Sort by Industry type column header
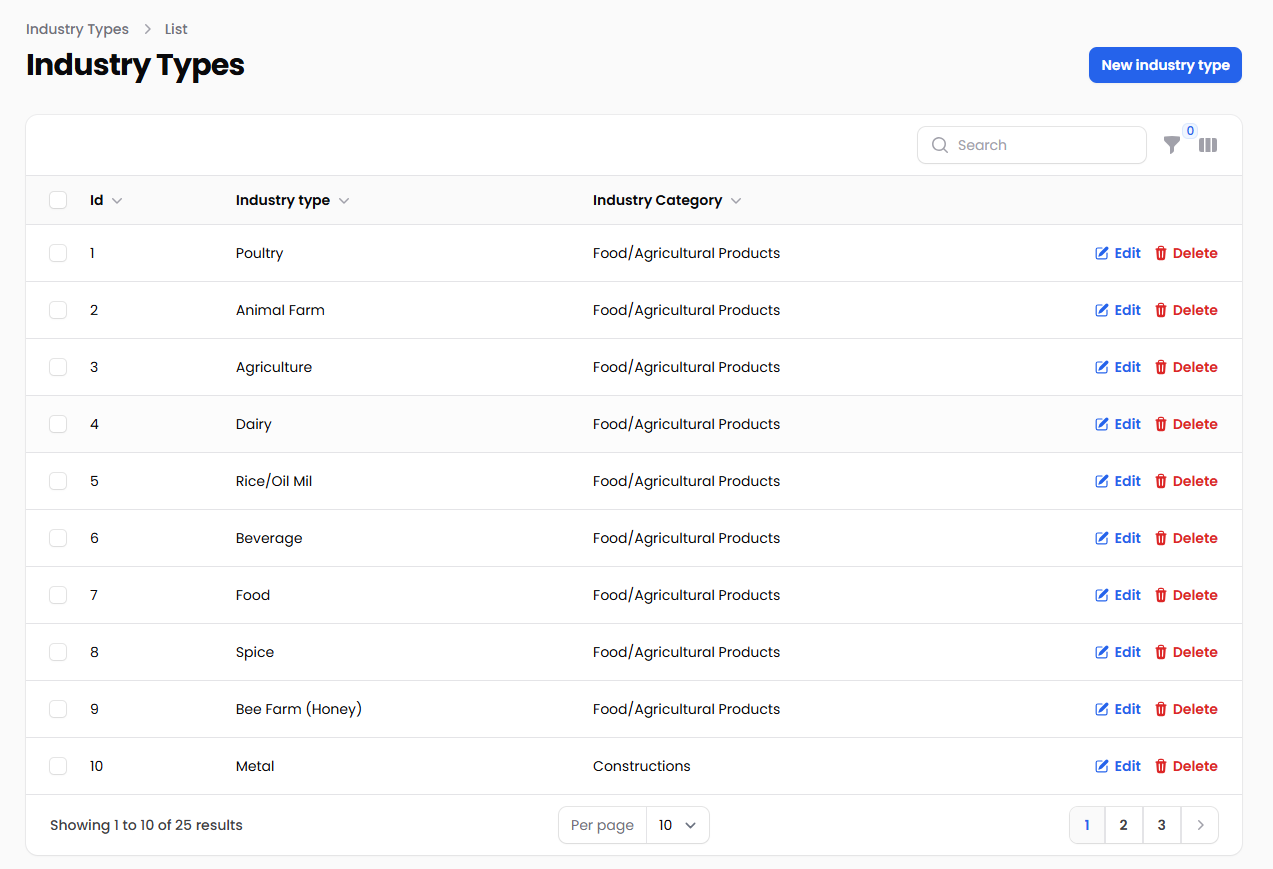The height and width of the screenshot is (869, 1273). [283, 200]
